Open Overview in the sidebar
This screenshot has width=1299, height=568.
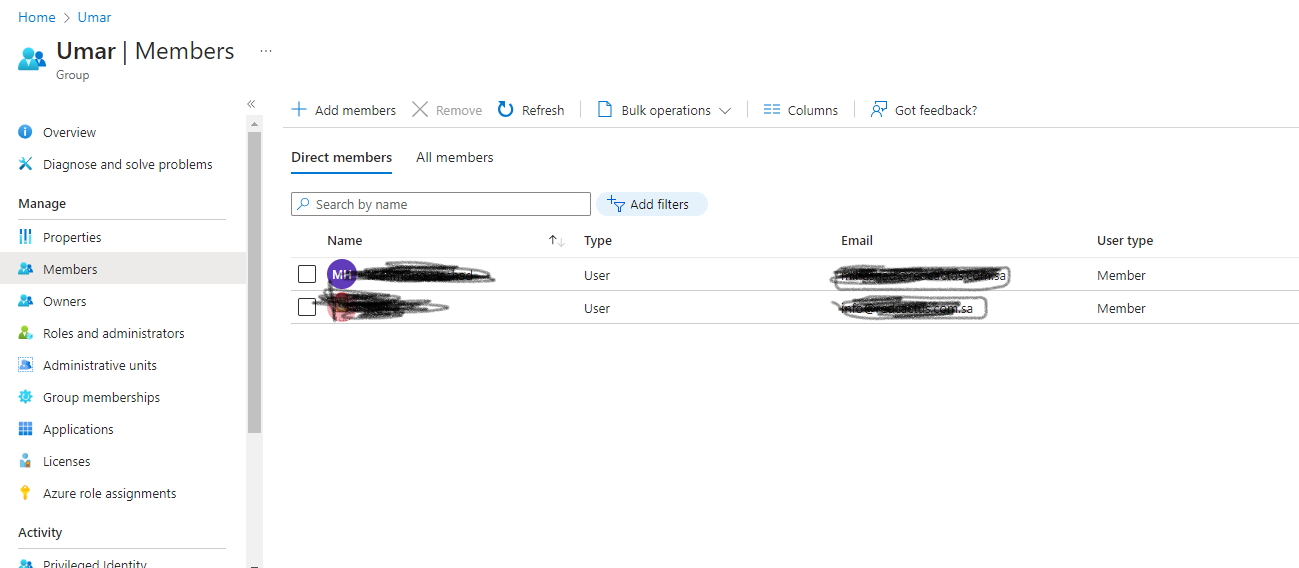69,132
